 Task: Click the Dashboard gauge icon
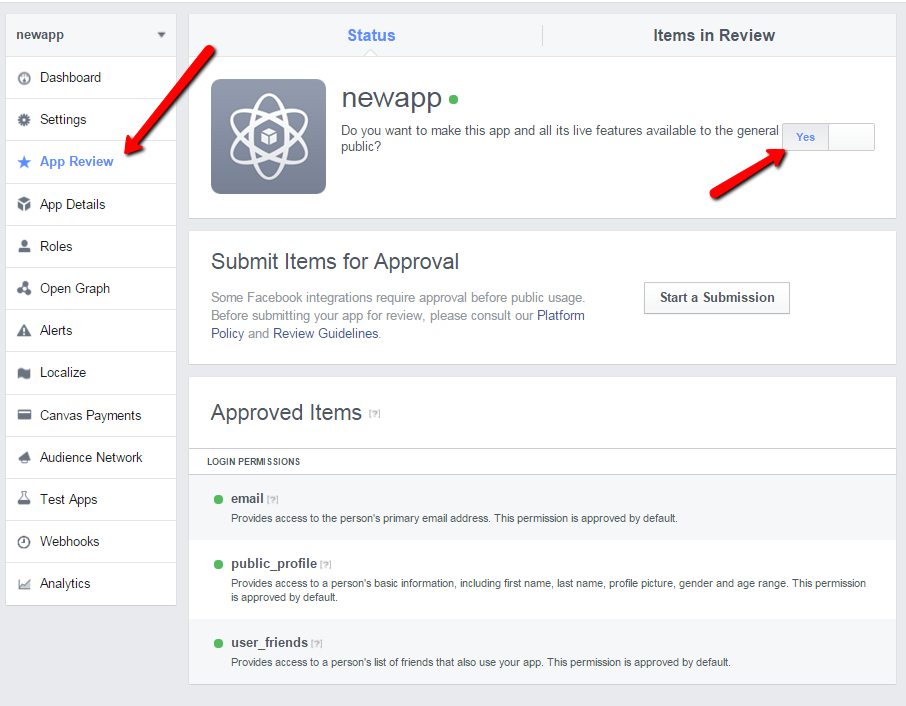tap(24, 78)
